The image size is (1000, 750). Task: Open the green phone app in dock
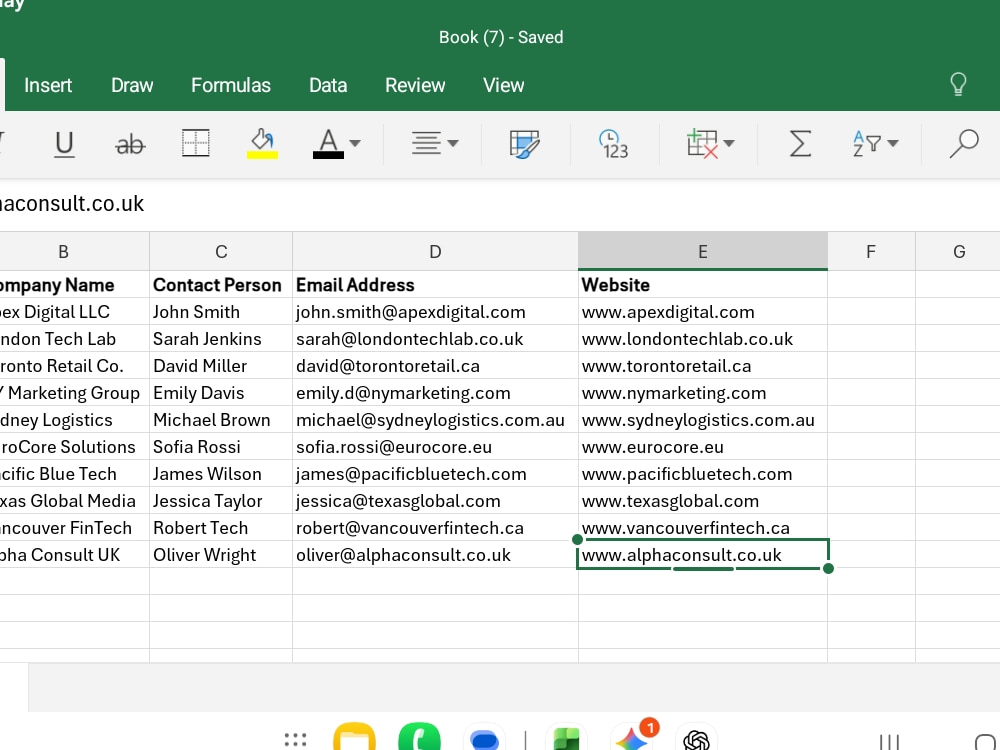[420, 737]
